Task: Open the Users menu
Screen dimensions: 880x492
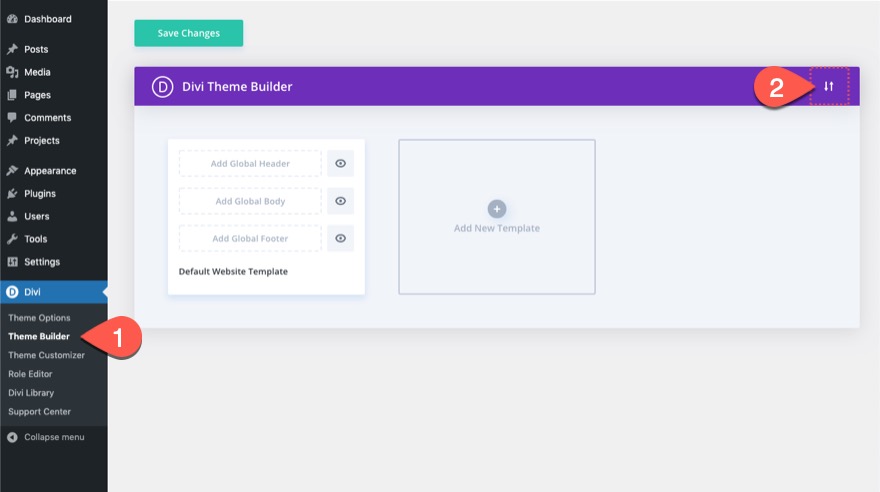Action: [x=54, y=216]
